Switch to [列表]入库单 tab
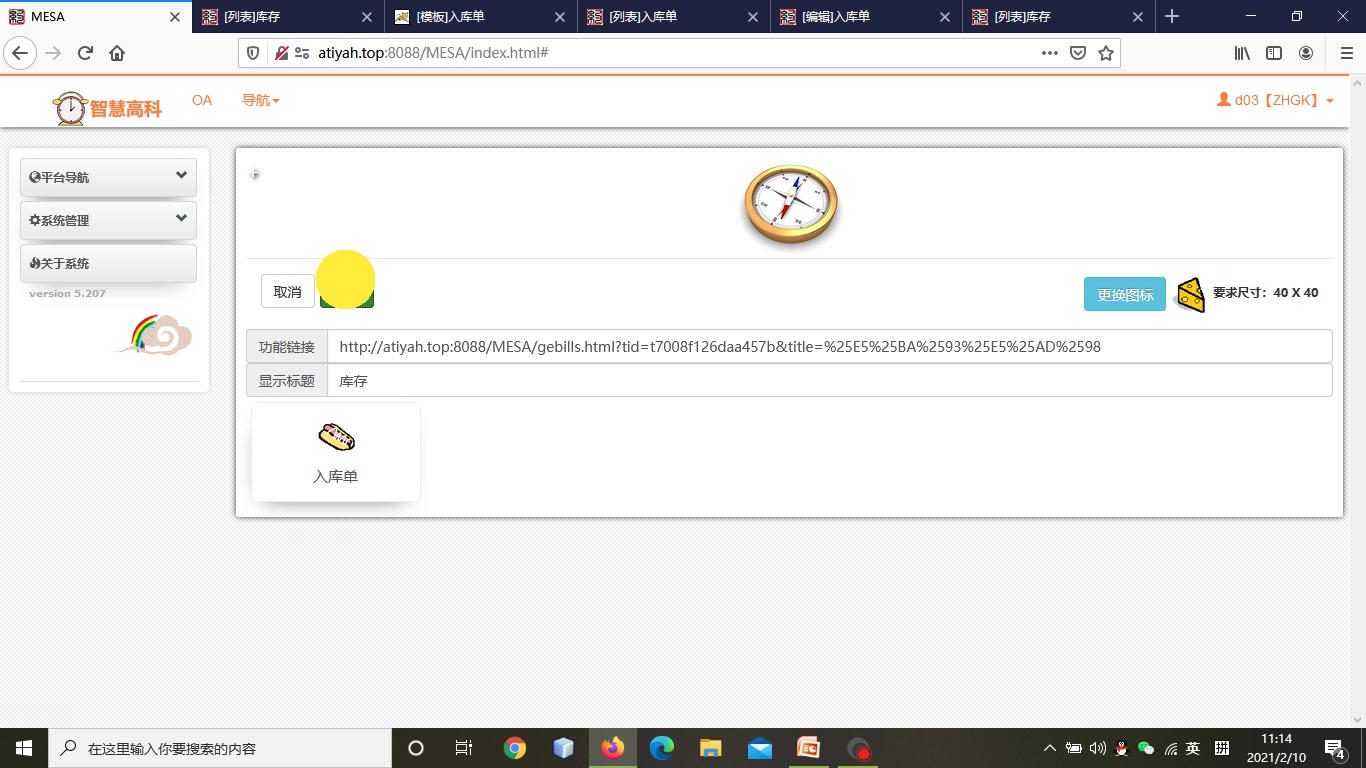 [x=675, y=17]
